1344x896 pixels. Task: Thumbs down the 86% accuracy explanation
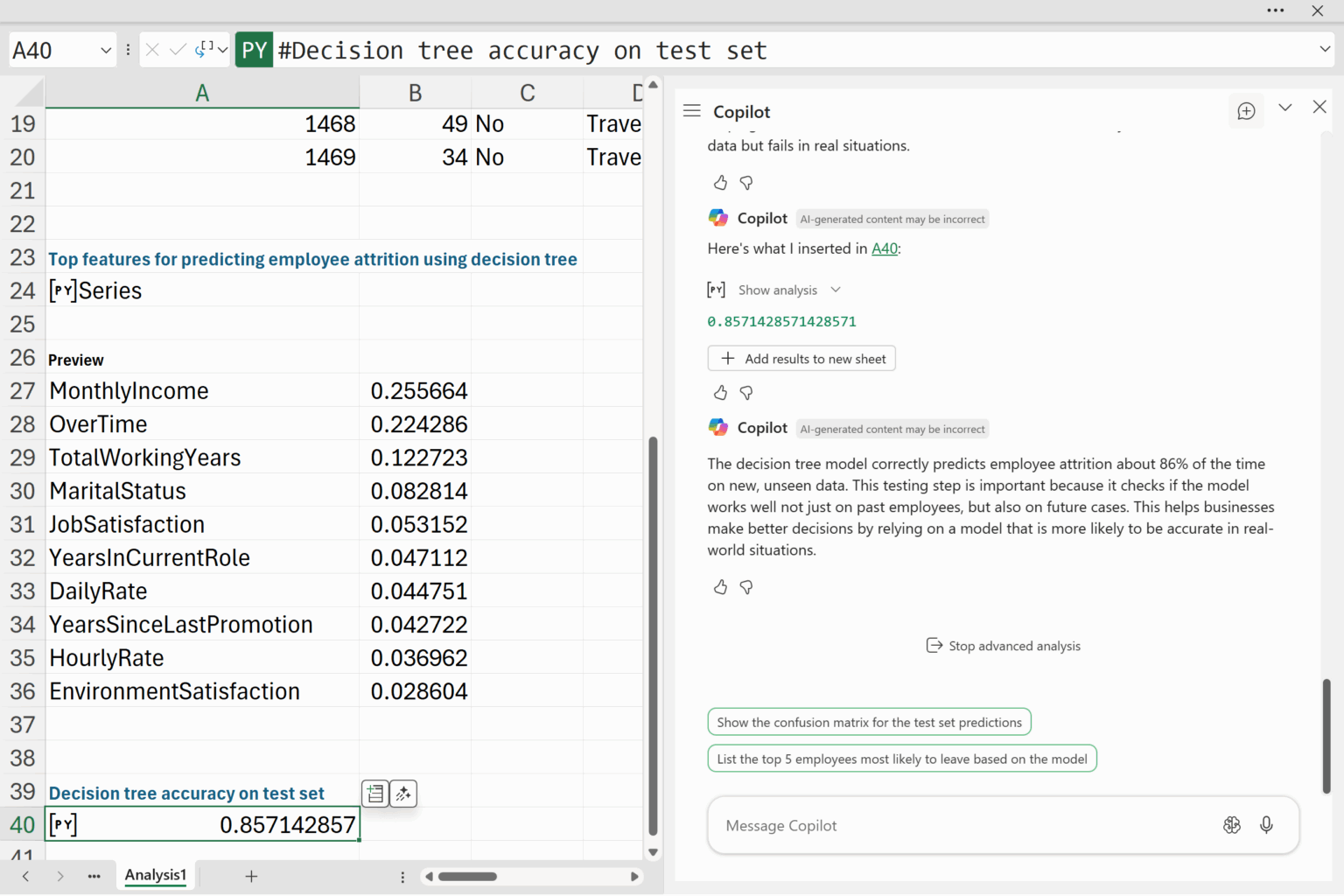746,587
